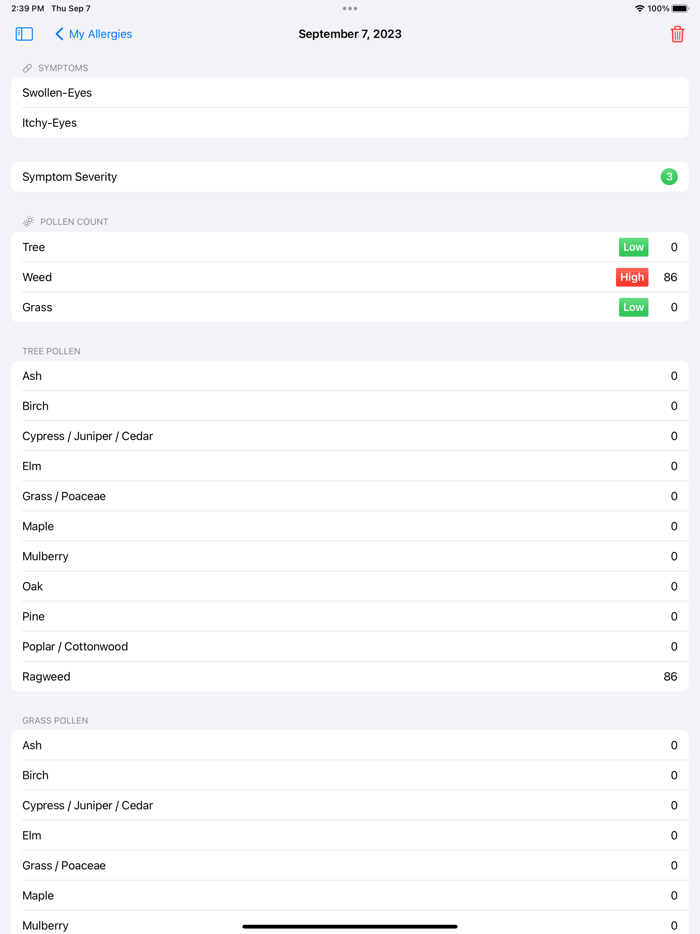Tap the pollen icon beside POLLEN COUNT
This screenshot has height=934, width=700.
tap(27, 221)
